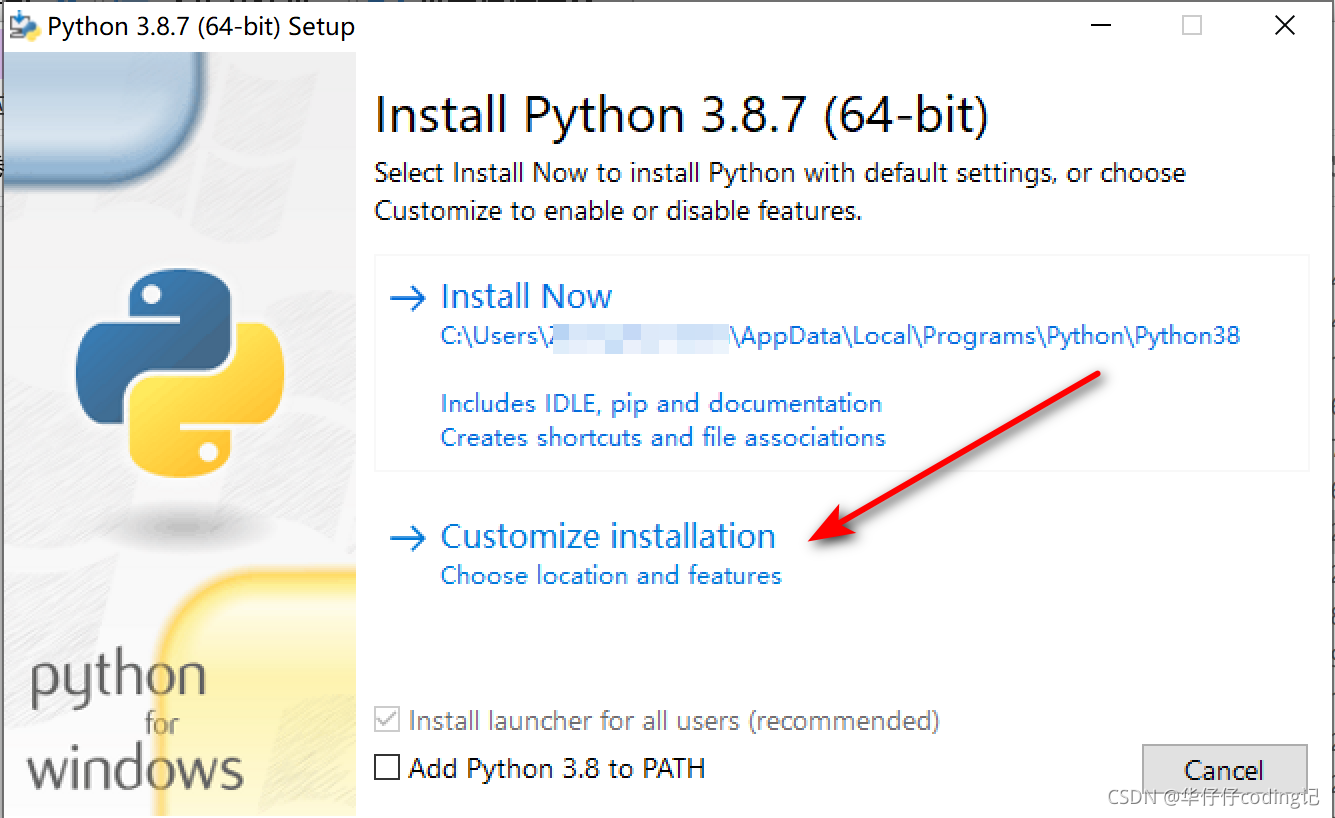The image size is (1335, 818).
Task: Click 'Includes IDLE, pip and documentation' text
Action: [661, 403]
